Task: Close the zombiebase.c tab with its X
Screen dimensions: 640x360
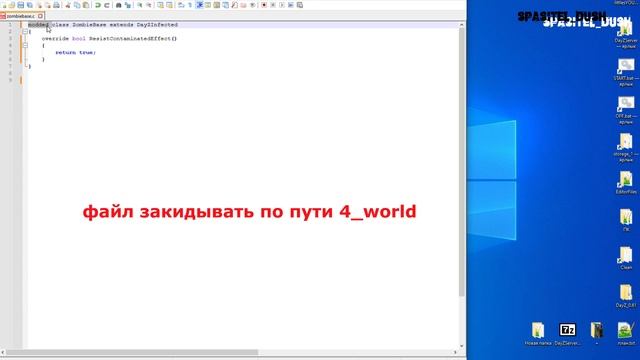Action: 40,16
